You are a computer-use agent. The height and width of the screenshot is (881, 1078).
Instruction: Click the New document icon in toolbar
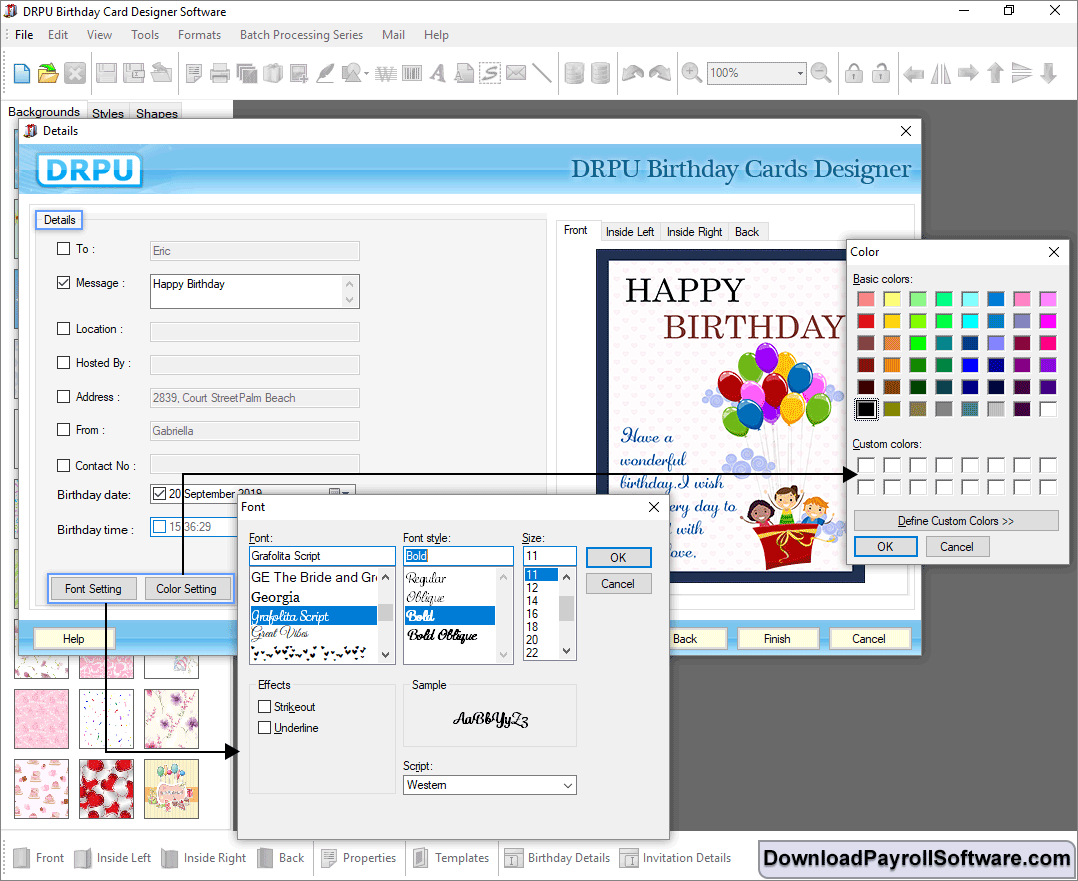click(22, 73)
